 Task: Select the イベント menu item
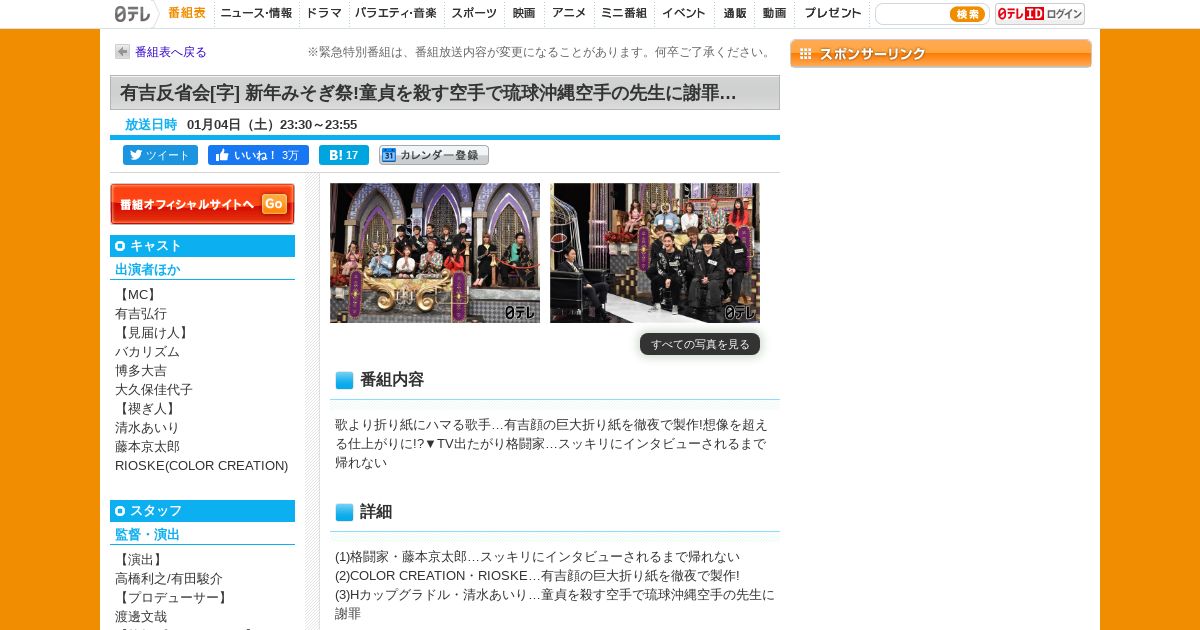tap(683, 13)
